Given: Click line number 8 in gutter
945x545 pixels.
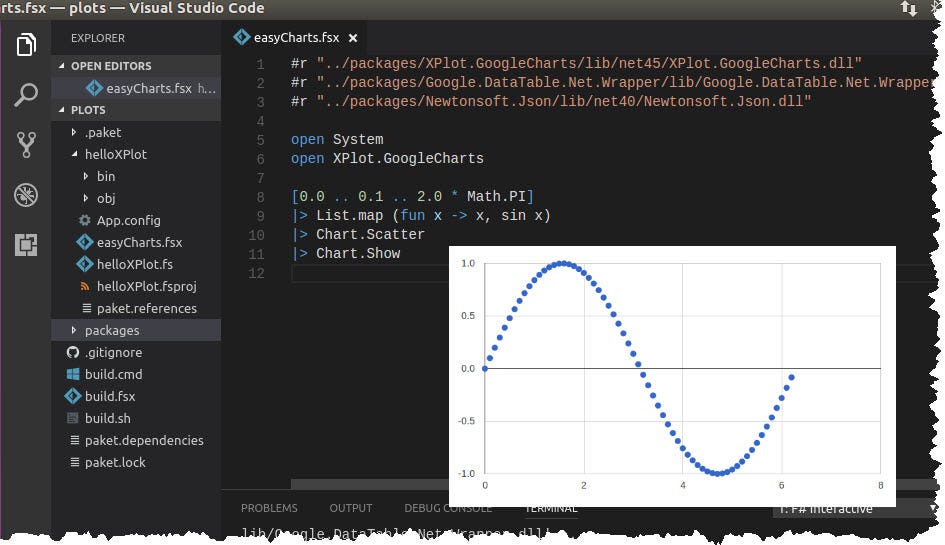Looking at the screenshot, I should point(260,197).
